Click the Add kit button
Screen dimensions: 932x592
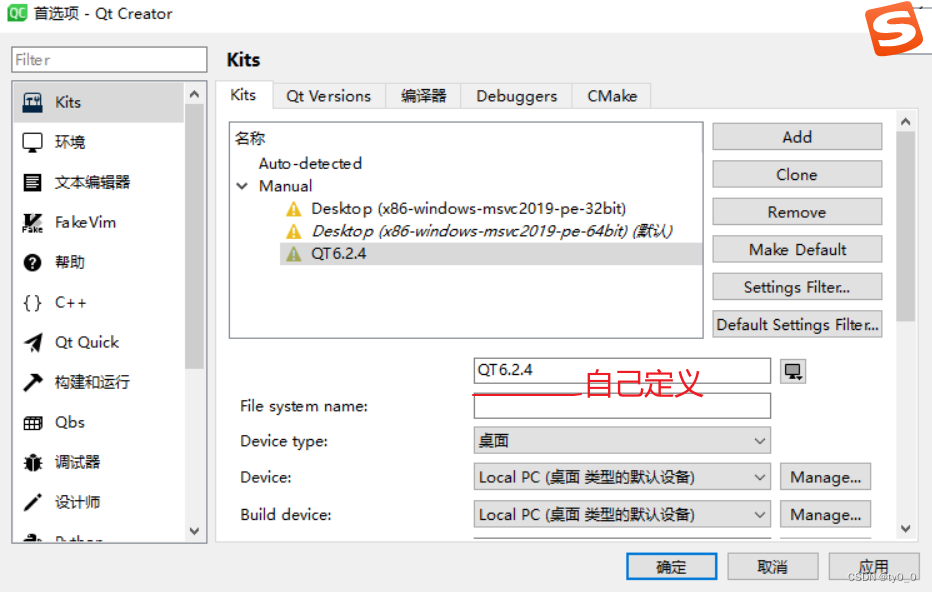797,137
